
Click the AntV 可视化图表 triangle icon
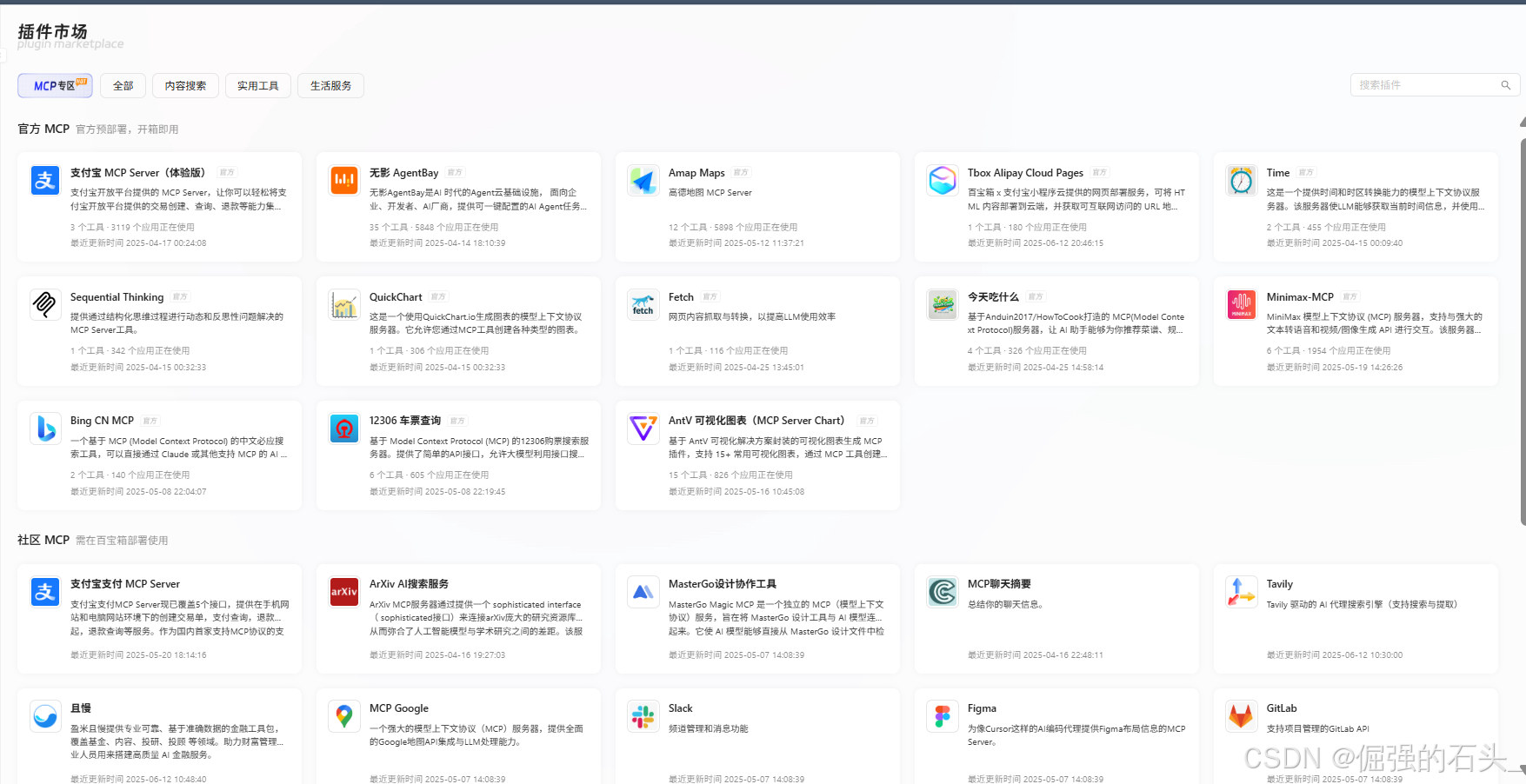[x=643, y=429]
